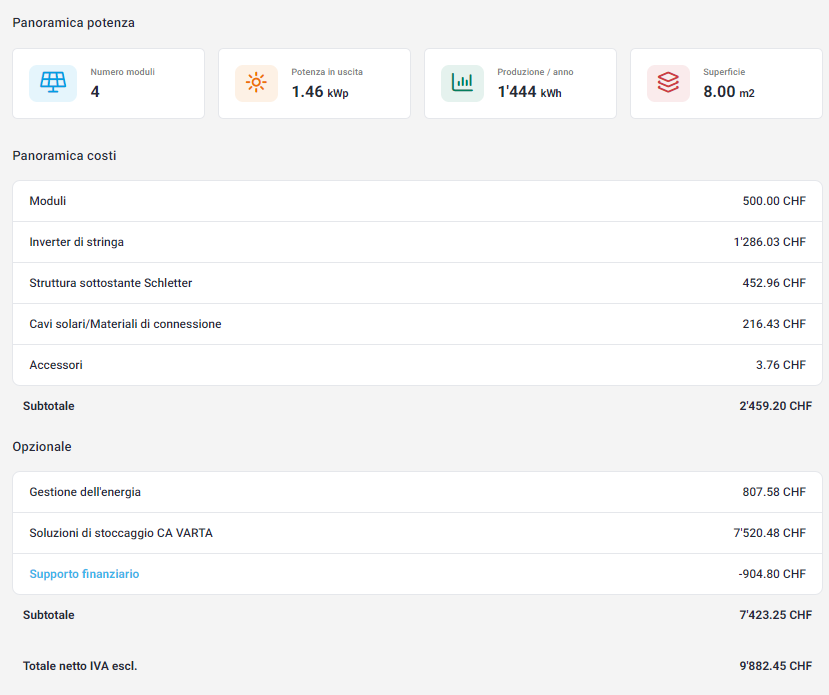Select the Gestione dell'energia optional row
This screenshot has height=695, width=829.
[x=417, y=492]
